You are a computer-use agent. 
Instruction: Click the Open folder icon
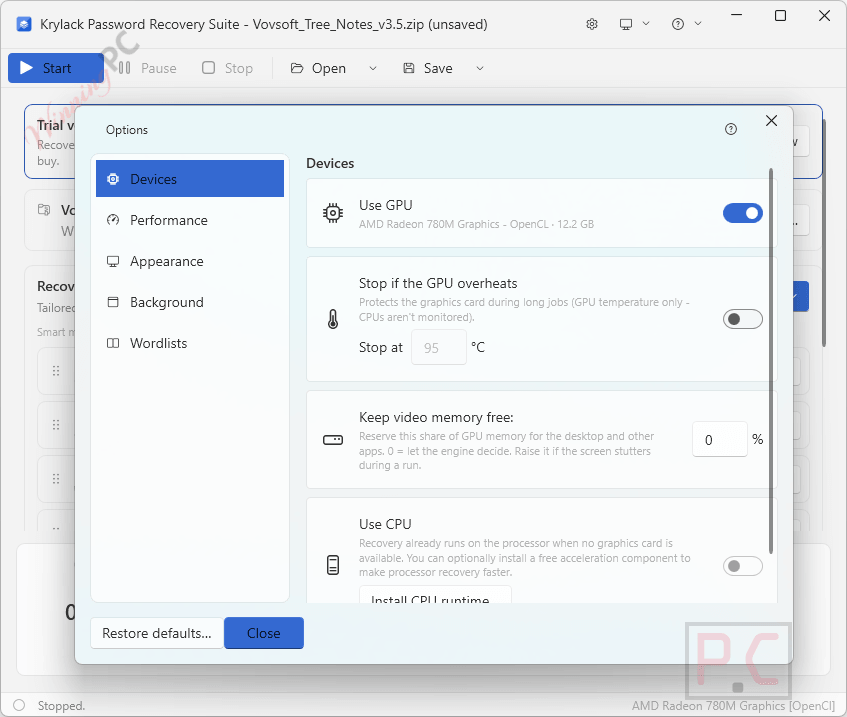click(x=297, y=68)
